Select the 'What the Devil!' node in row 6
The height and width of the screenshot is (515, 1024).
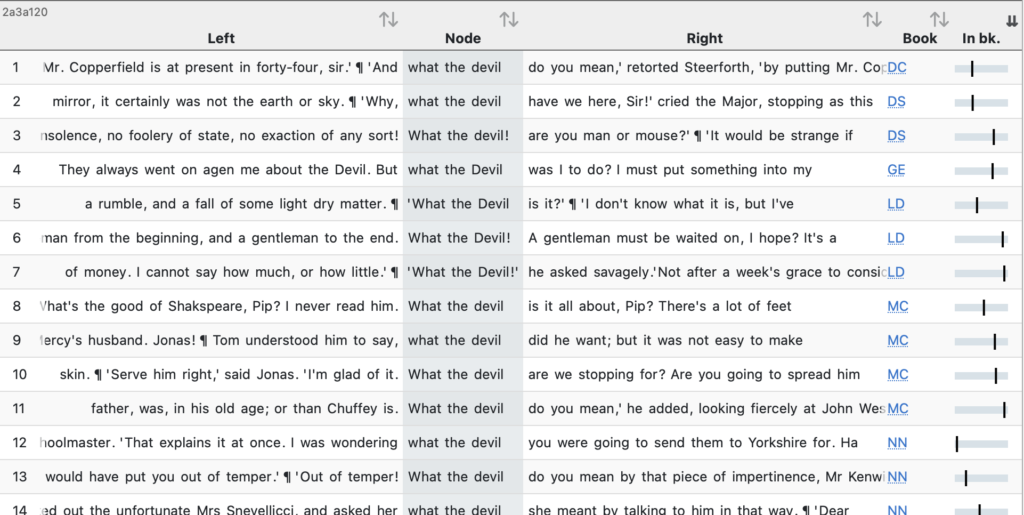pyautogui.click(x=459, y=238)
